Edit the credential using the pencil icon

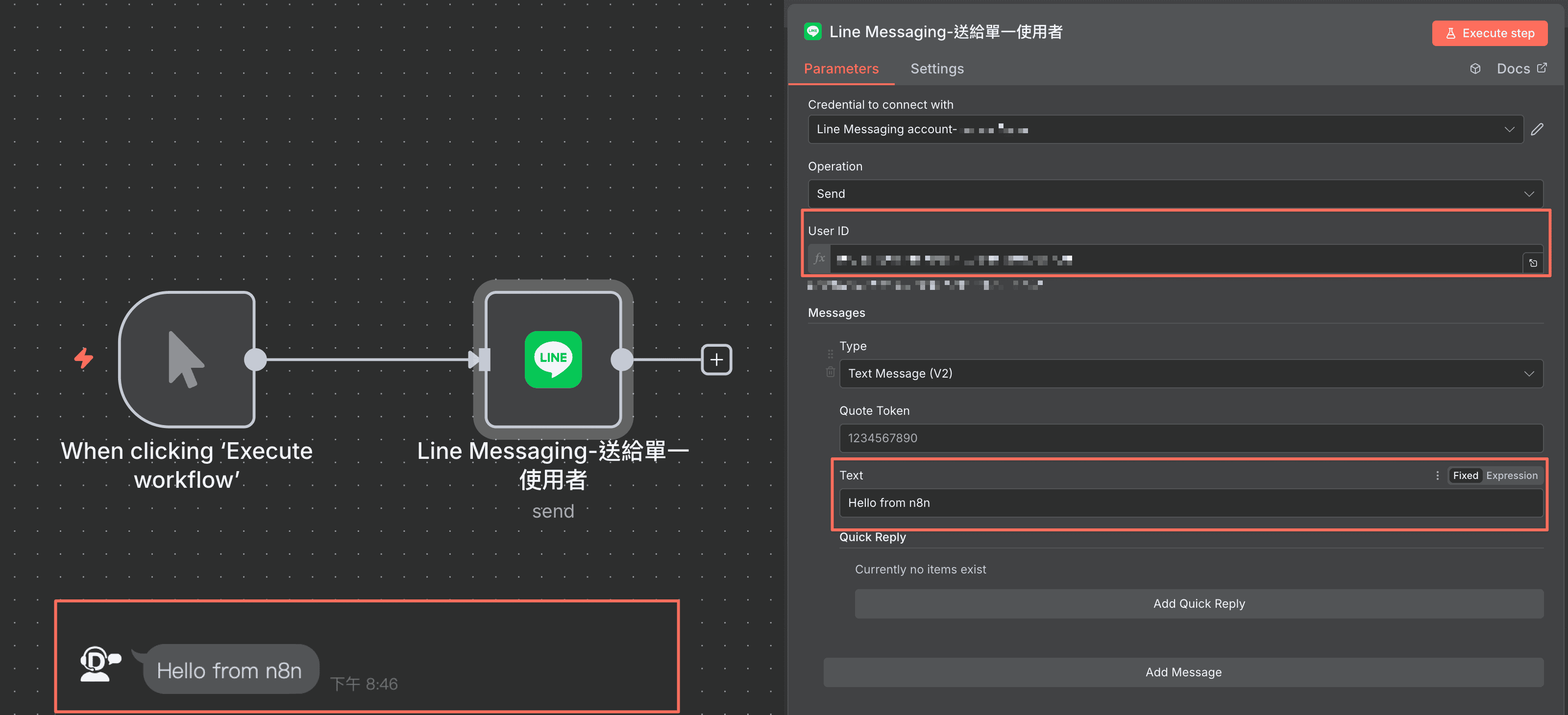coord(1538,129)
